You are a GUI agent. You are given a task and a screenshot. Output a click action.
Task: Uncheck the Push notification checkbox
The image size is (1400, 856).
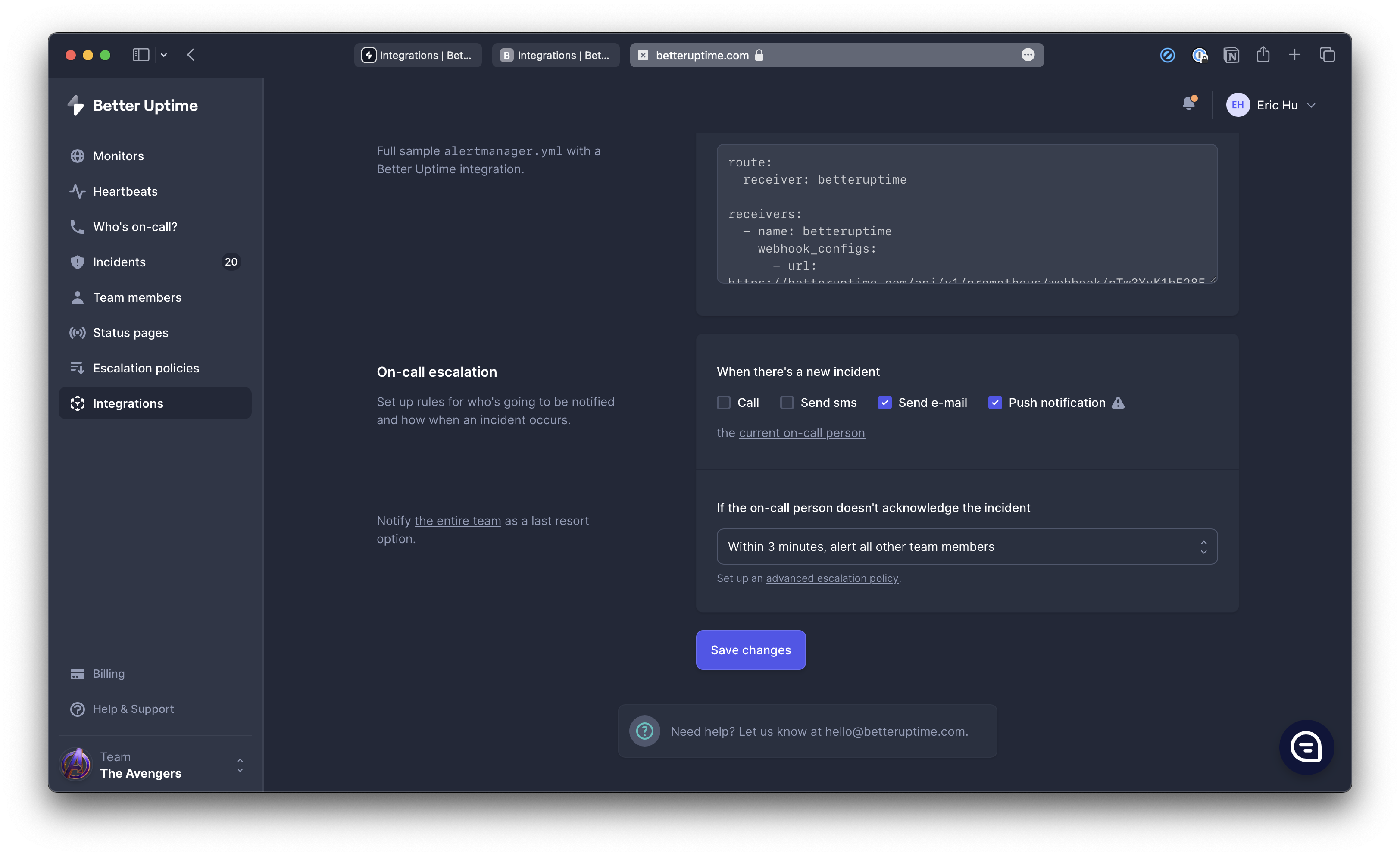(995, 403)
